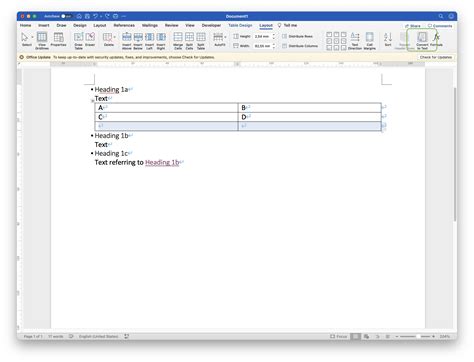This screenshot has height=362, width=474.
Task: Open the Review tab
Action: 171,25
